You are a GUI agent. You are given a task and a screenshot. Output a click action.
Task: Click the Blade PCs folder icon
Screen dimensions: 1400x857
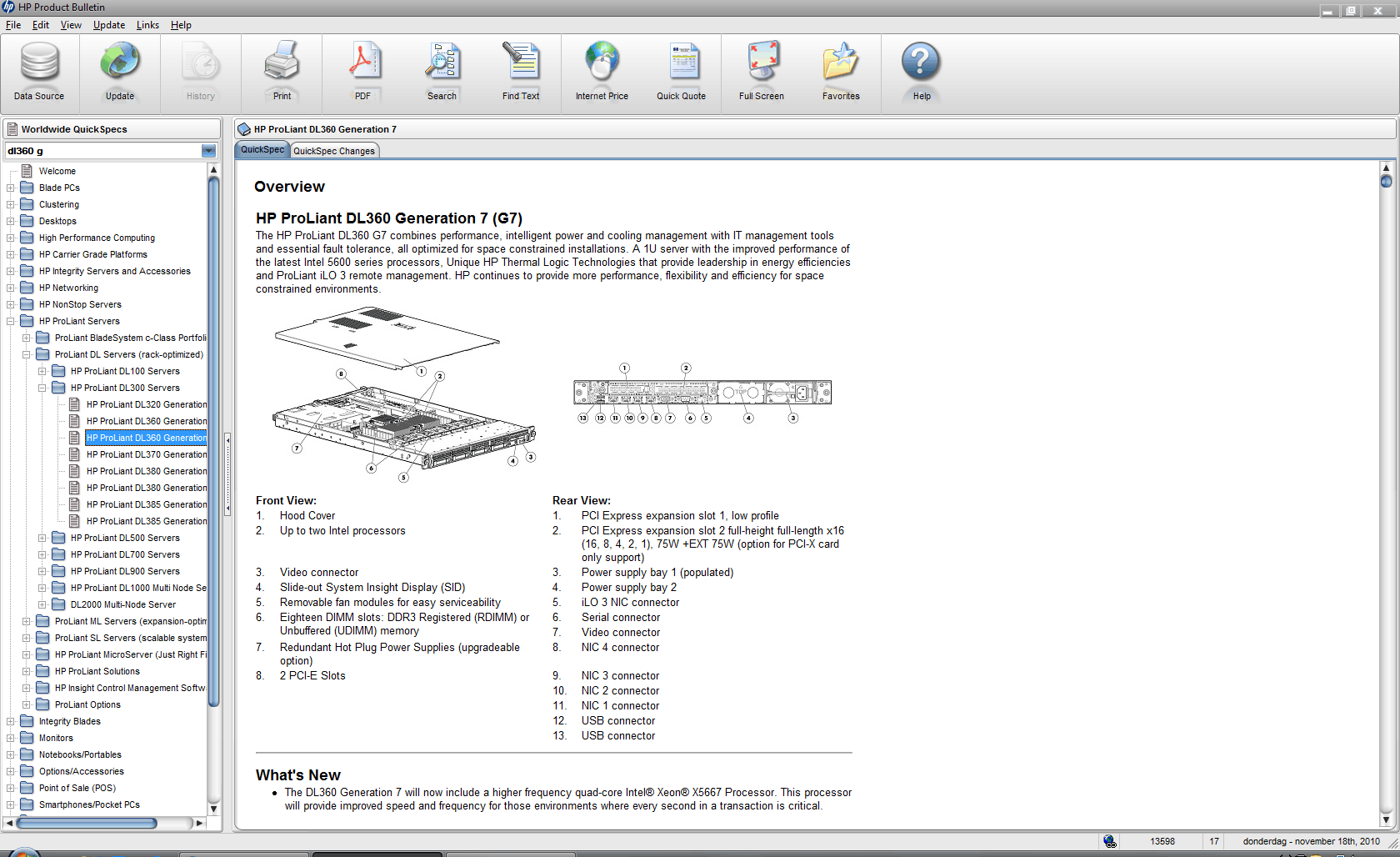27,188
